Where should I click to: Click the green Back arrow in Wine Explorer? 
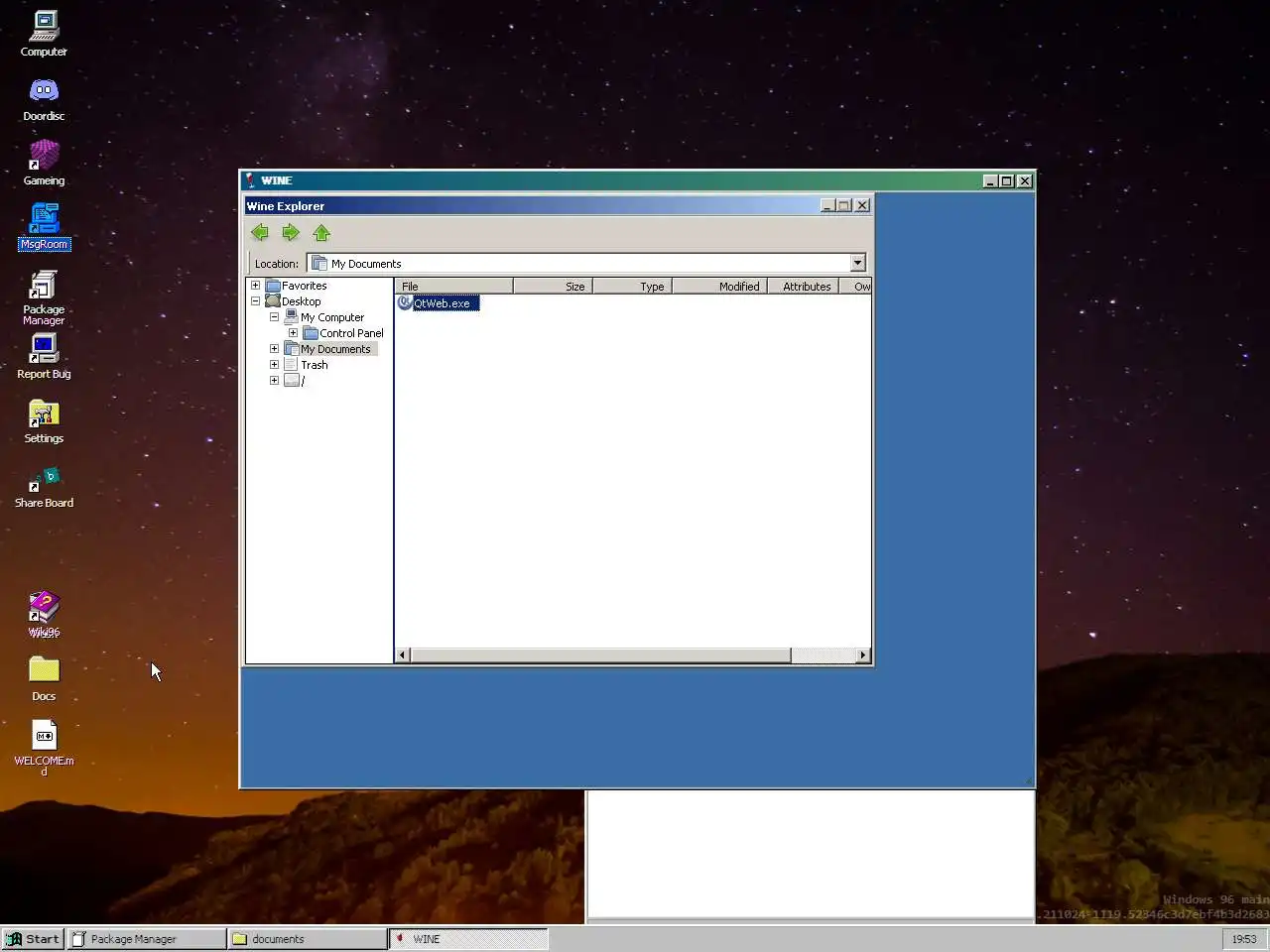coord(260,232)
